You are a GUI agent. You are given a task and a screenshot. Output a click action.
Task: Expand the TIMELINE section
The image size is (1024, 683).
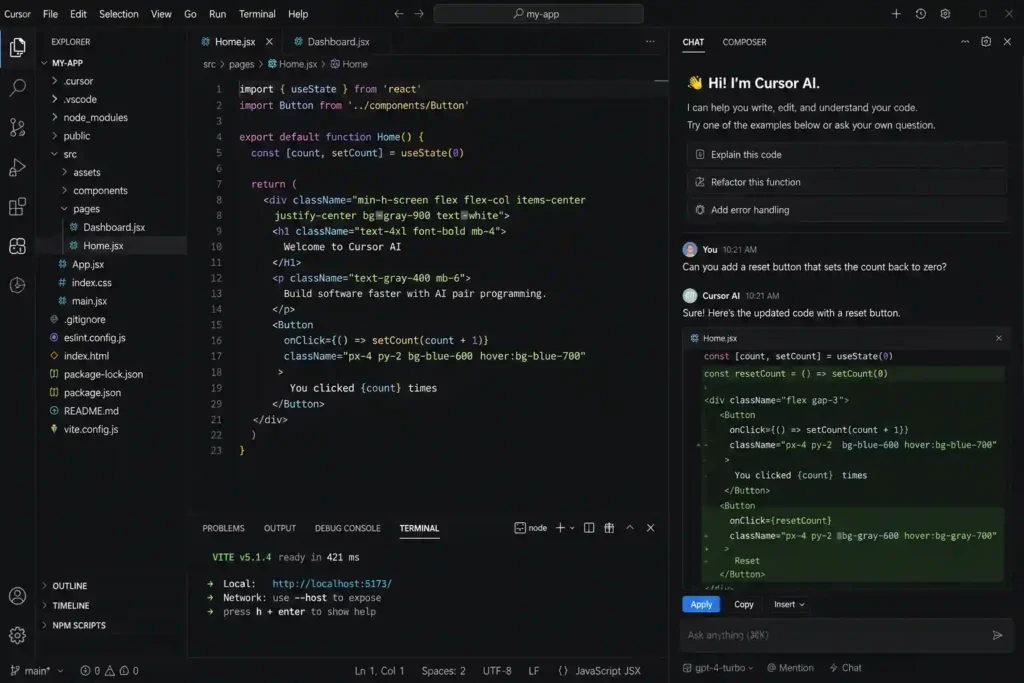[x=71, y=605]
